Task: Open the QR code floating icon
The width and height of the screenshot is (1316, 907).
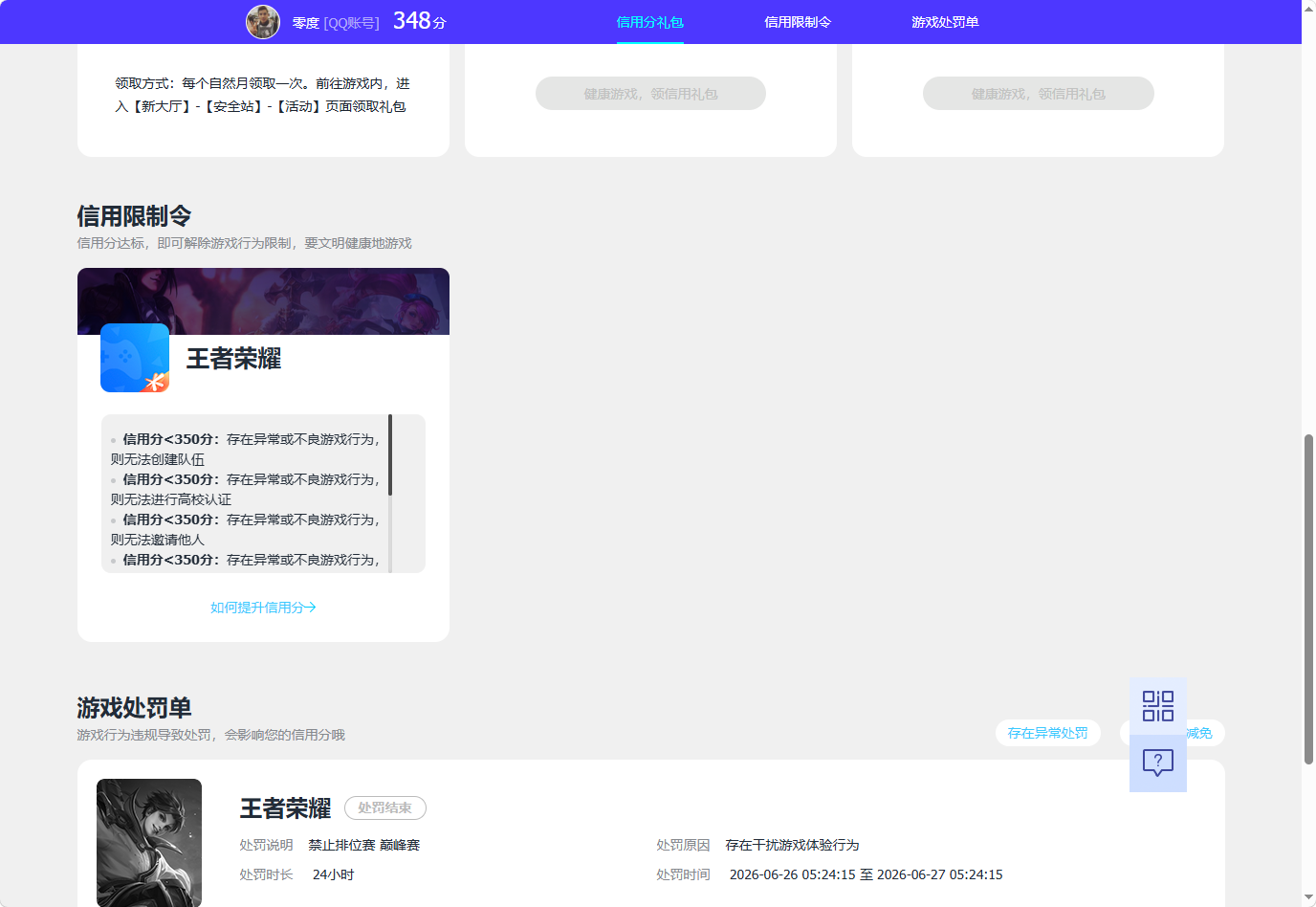Action: [x=1158, y=706]
